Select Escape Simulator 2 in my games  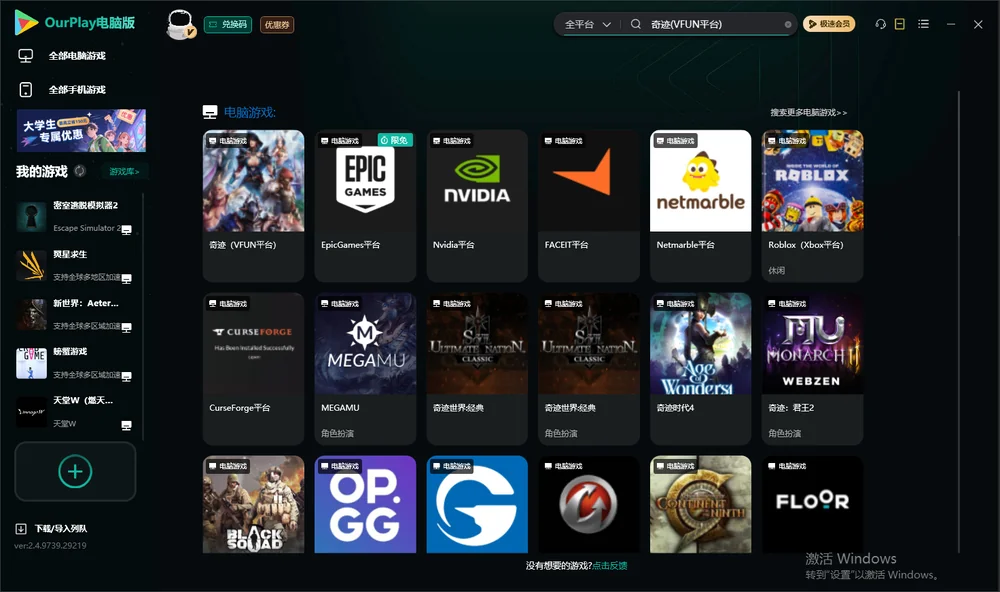[x=75, y=217]
